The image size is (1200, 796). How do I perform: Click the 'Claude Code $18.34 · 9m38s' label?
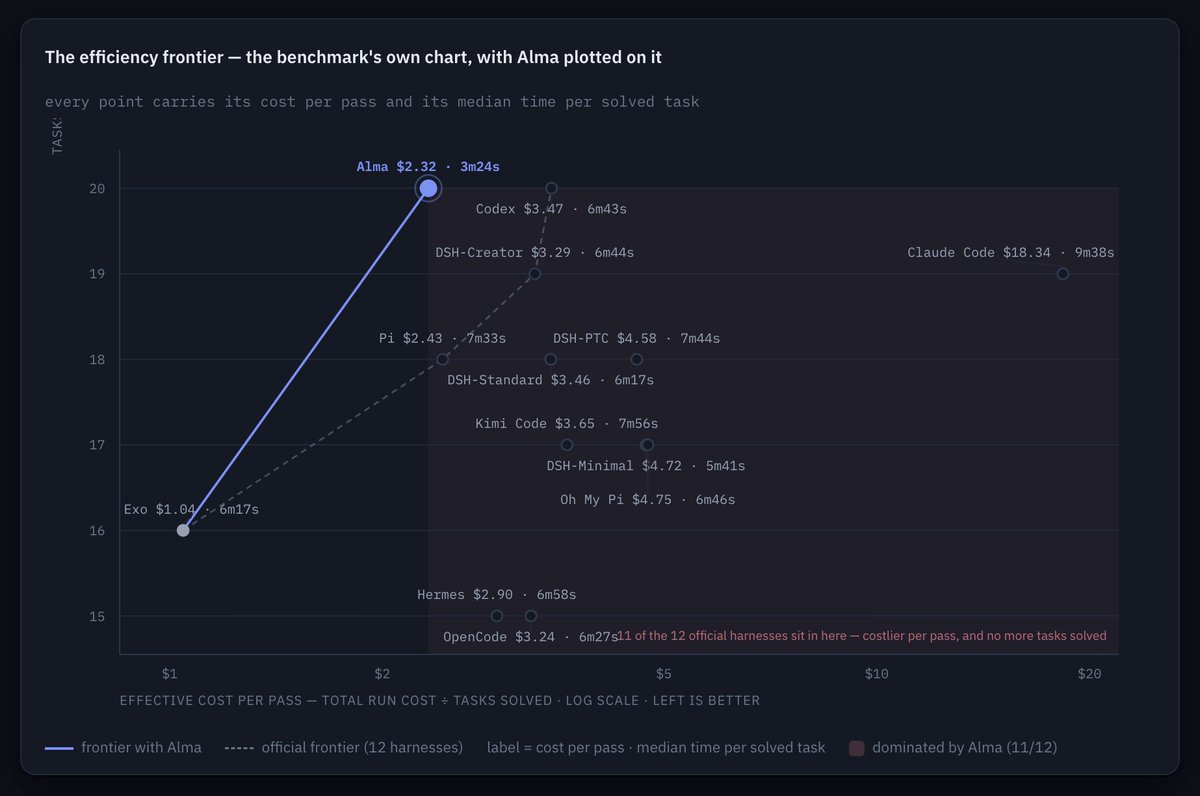tap(1011, 253)
